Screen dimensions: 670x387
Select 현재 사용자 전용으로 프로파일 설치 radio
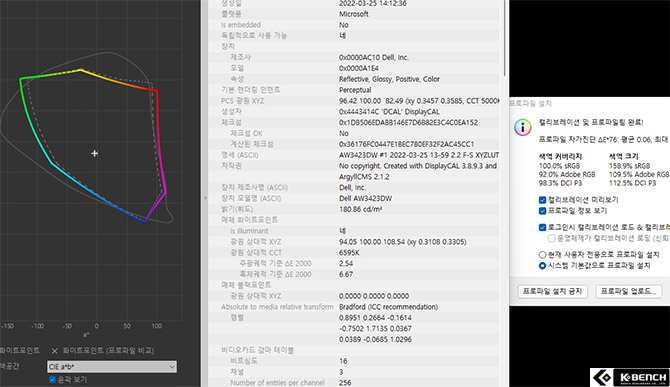(x=542, y=255)
